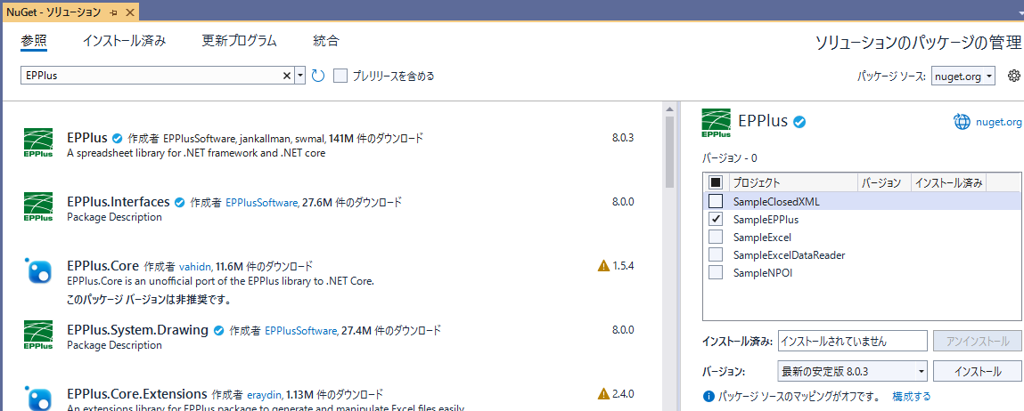Select the EPPlus.System.Drawing package name

click(138, 331)
